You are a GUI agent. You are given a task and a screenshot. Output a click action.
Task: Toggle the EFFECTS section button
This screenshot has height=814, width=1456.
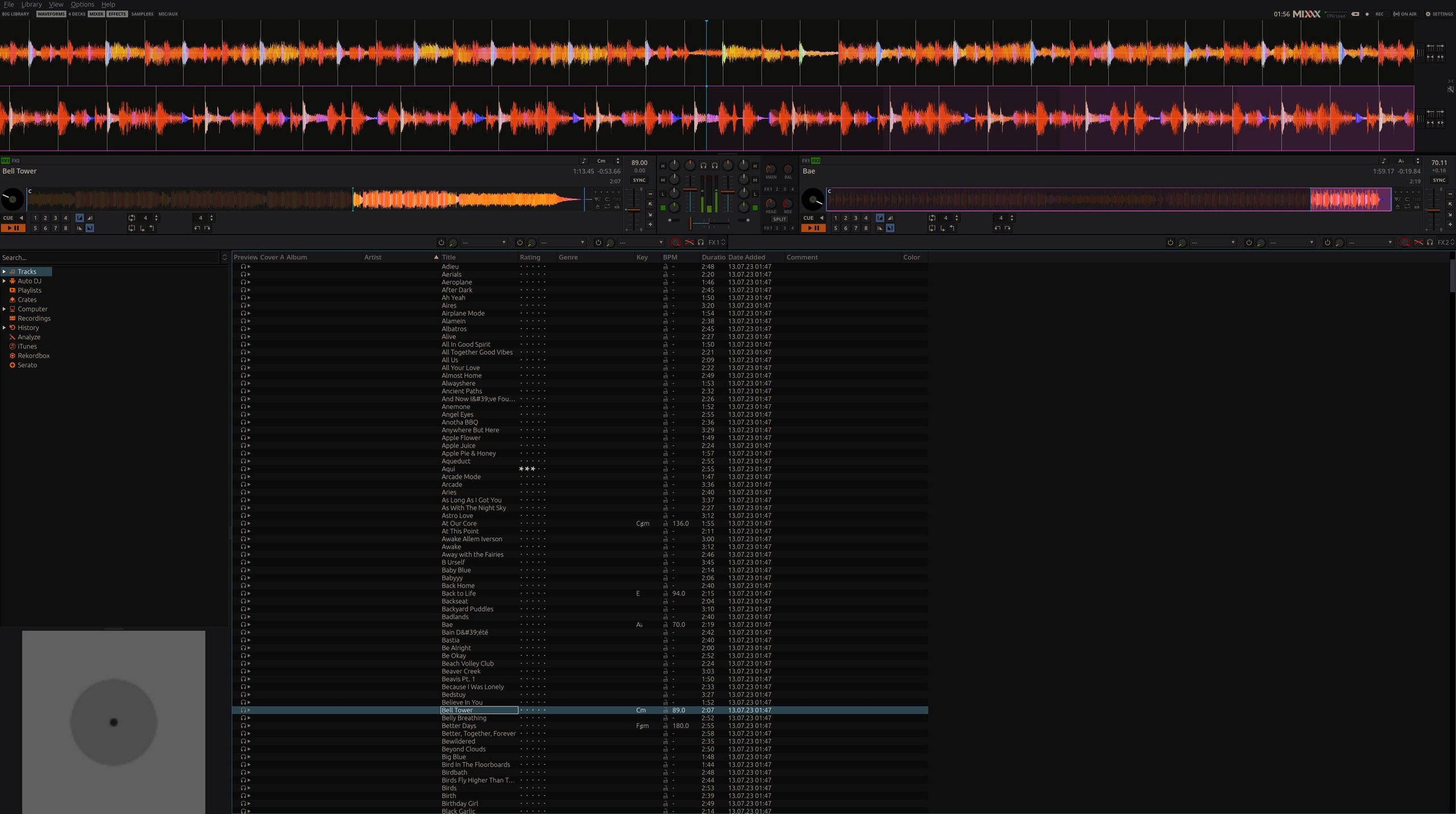(x=117, y=14)
